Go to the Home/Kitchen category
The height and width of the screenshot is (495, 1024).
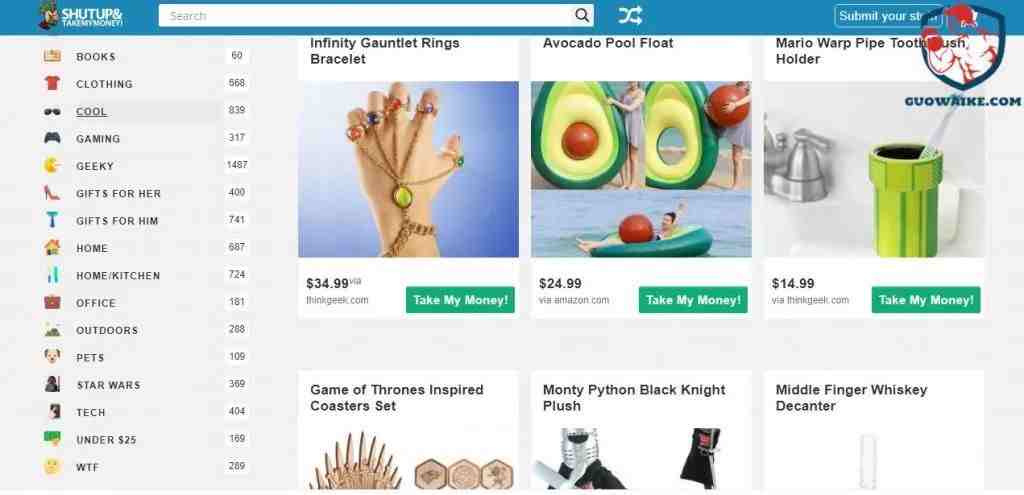click(118, 276)
